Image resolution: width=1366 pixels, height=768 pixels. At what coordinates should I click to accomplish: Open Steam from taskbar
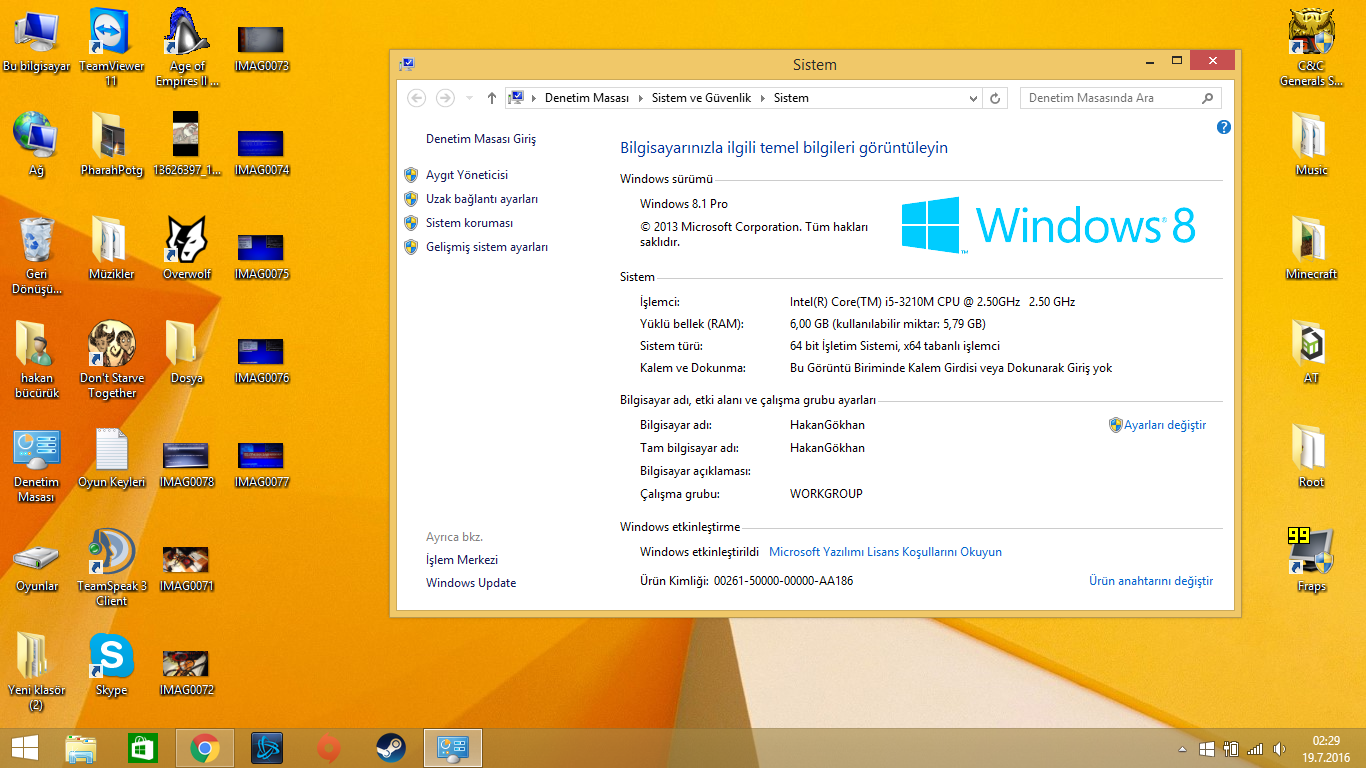point(391,747)
